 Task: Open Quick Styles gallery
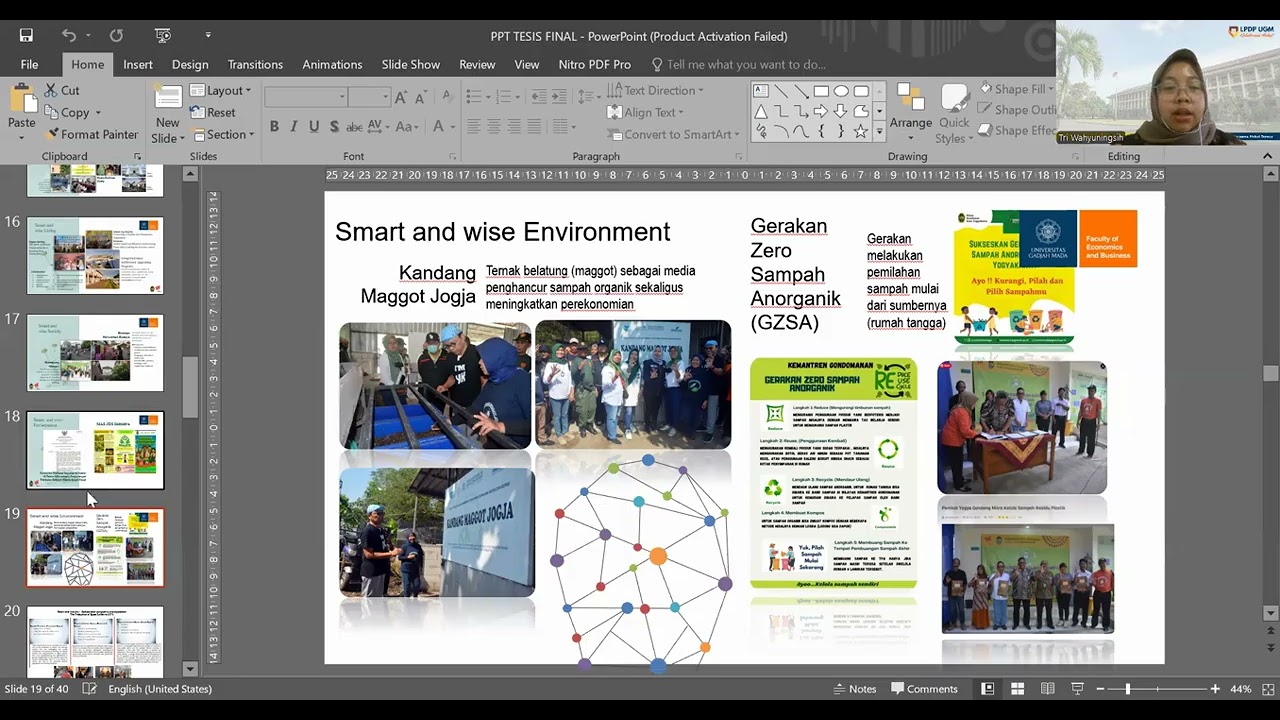tap(954, 113)
